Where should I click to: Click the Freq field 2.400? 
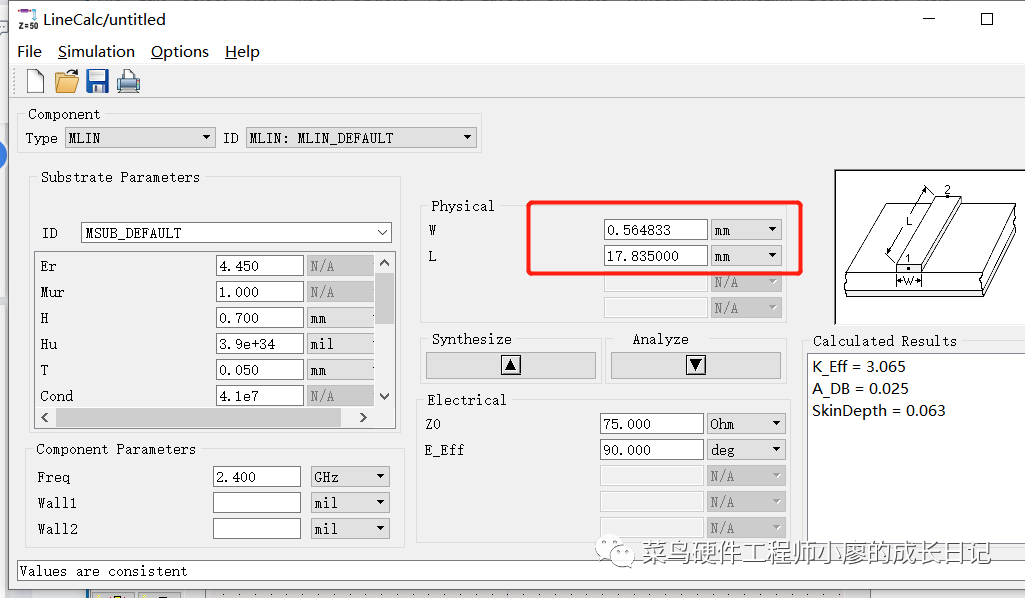pyautogui.click(x=257, y=476)
